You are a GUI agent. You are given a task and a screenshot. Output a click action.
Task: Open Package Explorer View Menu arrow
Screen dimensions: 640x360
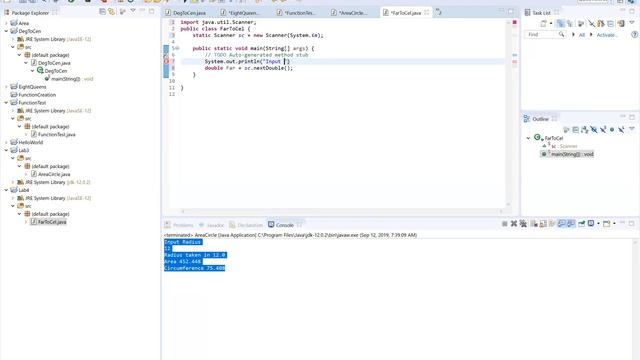133,11
